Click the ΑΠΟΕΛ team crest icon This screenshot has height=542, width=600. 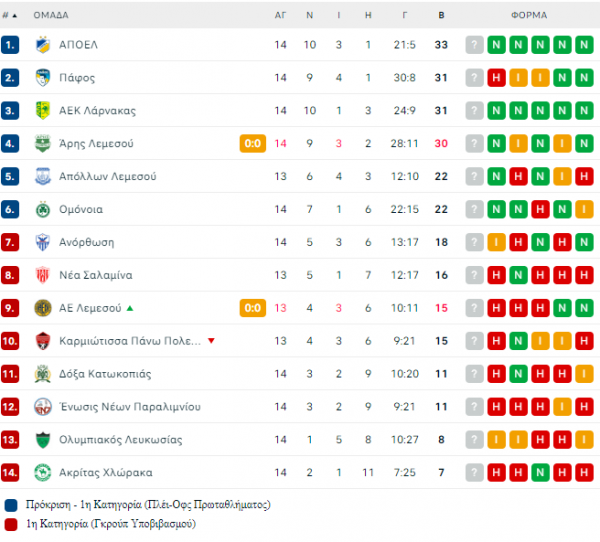pos(42,45)
